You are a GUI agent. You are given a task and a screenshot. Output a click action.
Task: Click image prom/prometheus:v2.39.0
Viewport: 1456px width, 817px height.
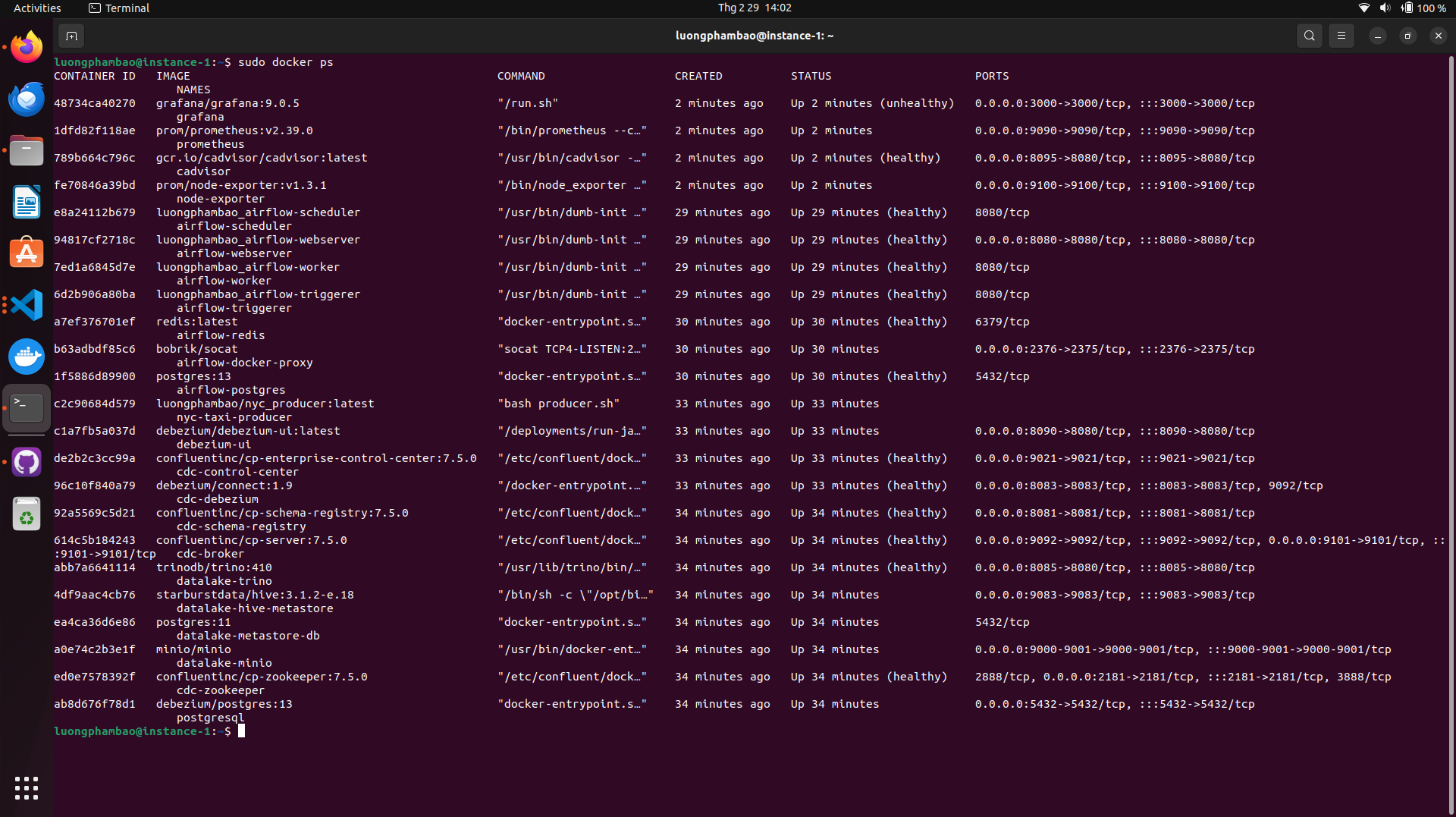[x=234, y=130]
